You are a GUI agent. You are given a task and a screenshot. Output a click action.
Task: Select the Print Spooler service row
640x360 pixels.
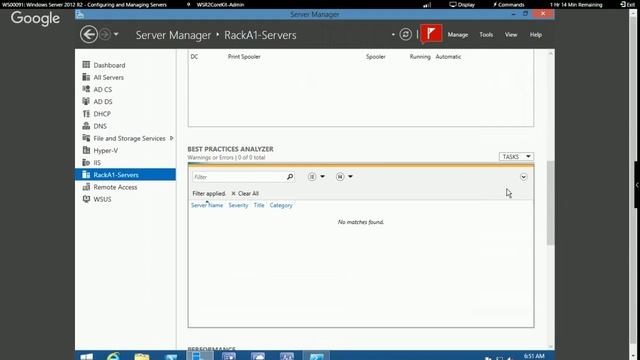(x=360, y=57)
